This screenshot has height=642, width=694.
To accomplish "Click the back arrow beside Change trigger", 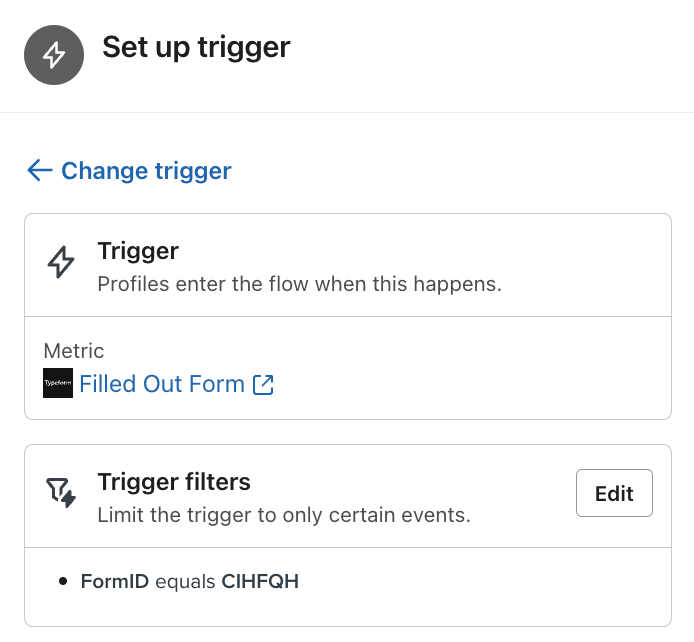I will (x=39, y=171).
